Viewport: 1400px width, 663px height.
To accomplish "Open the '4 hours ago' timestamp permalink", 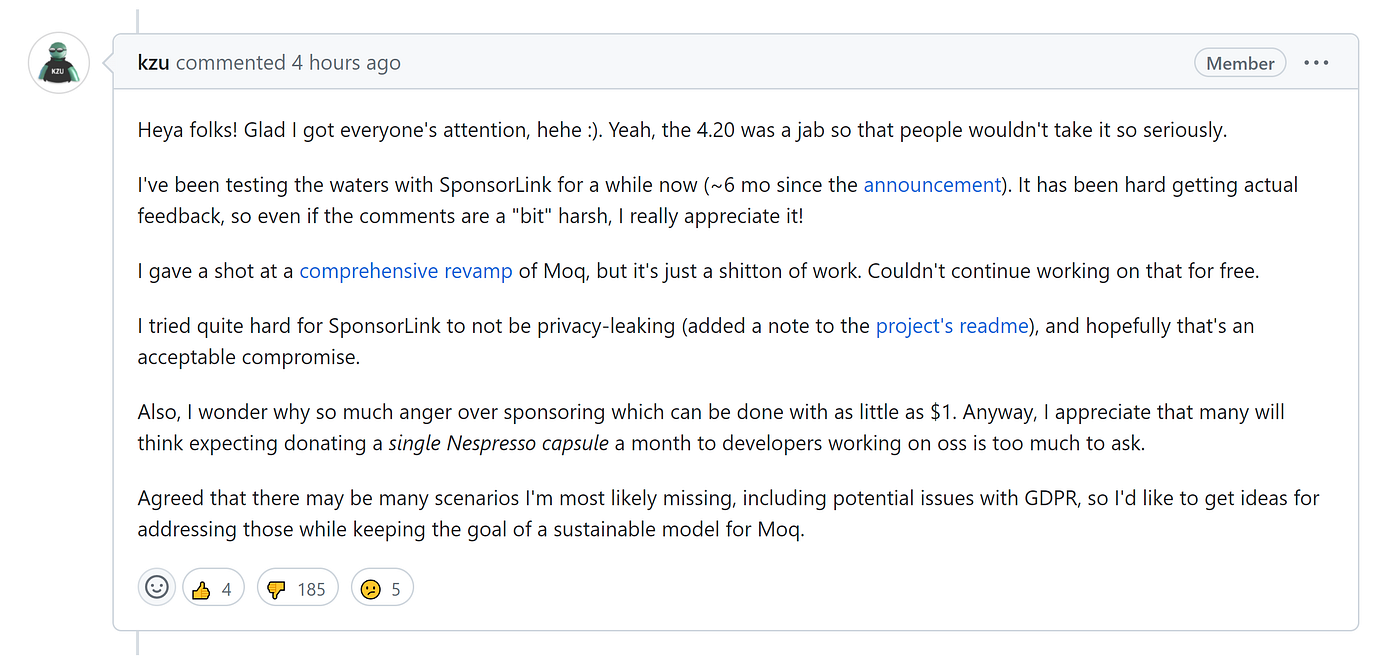I will tap(346, 62).
